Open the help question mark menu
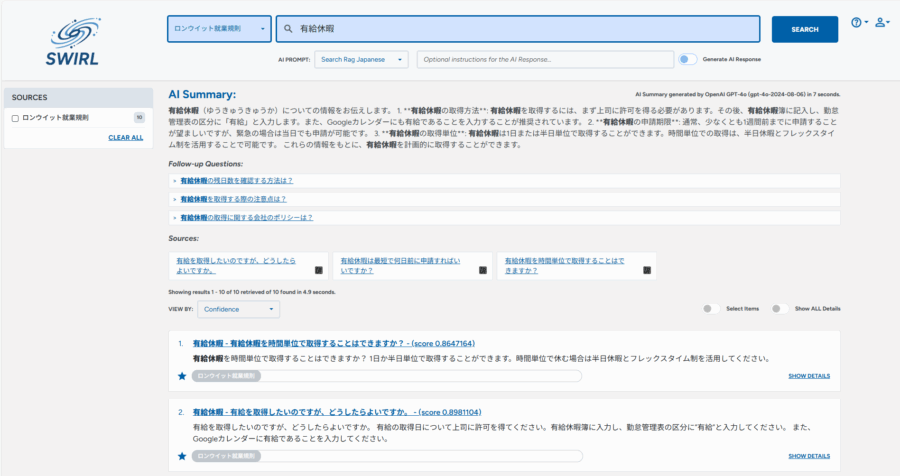The image size is (900, 476). tap(859, 22)
